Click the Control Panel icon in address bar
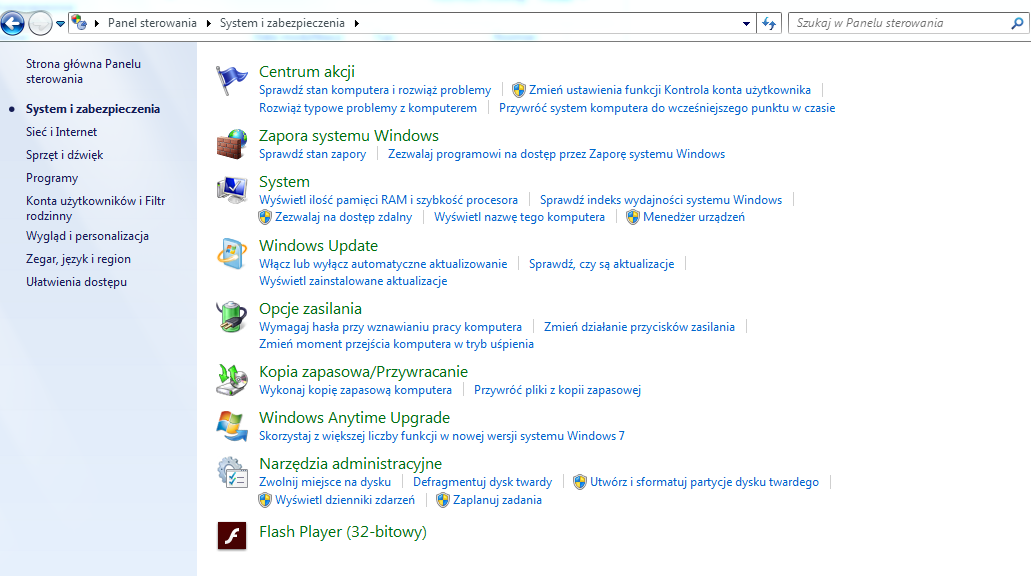The width and height of the screenshot is (1031, 576). 79,22
